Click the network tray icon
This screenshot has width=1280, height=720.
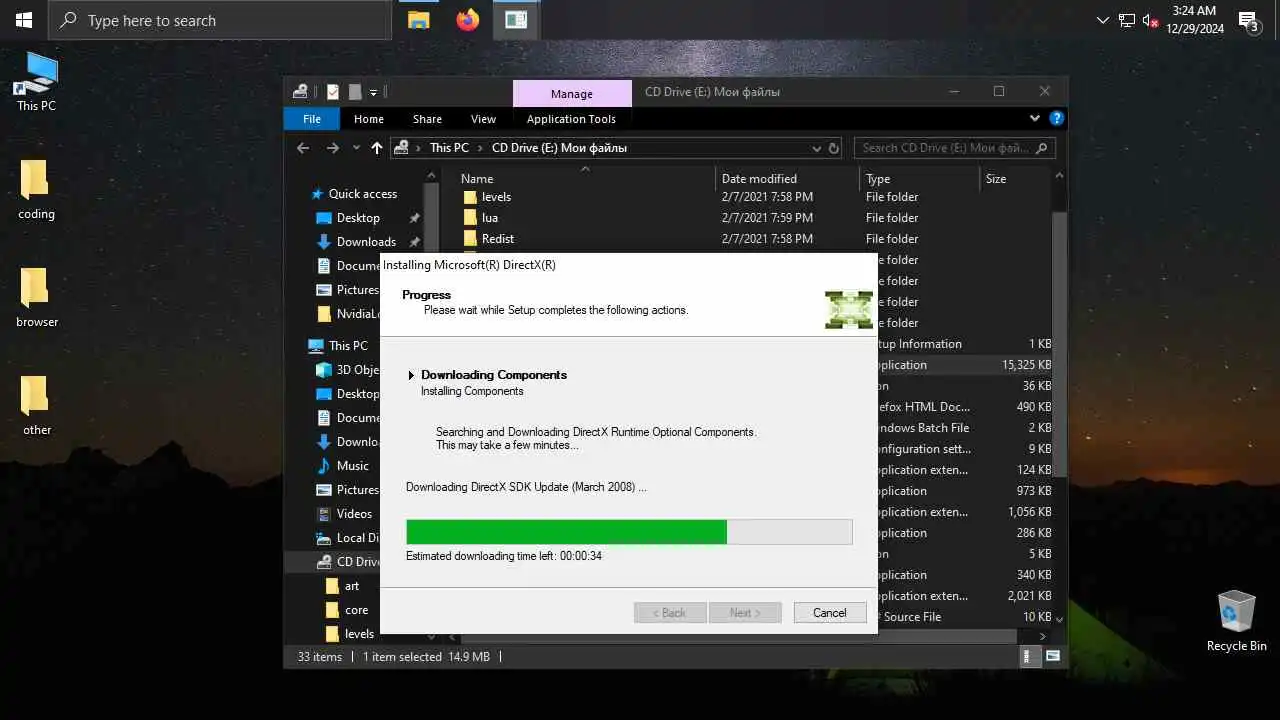[1127, 20]
